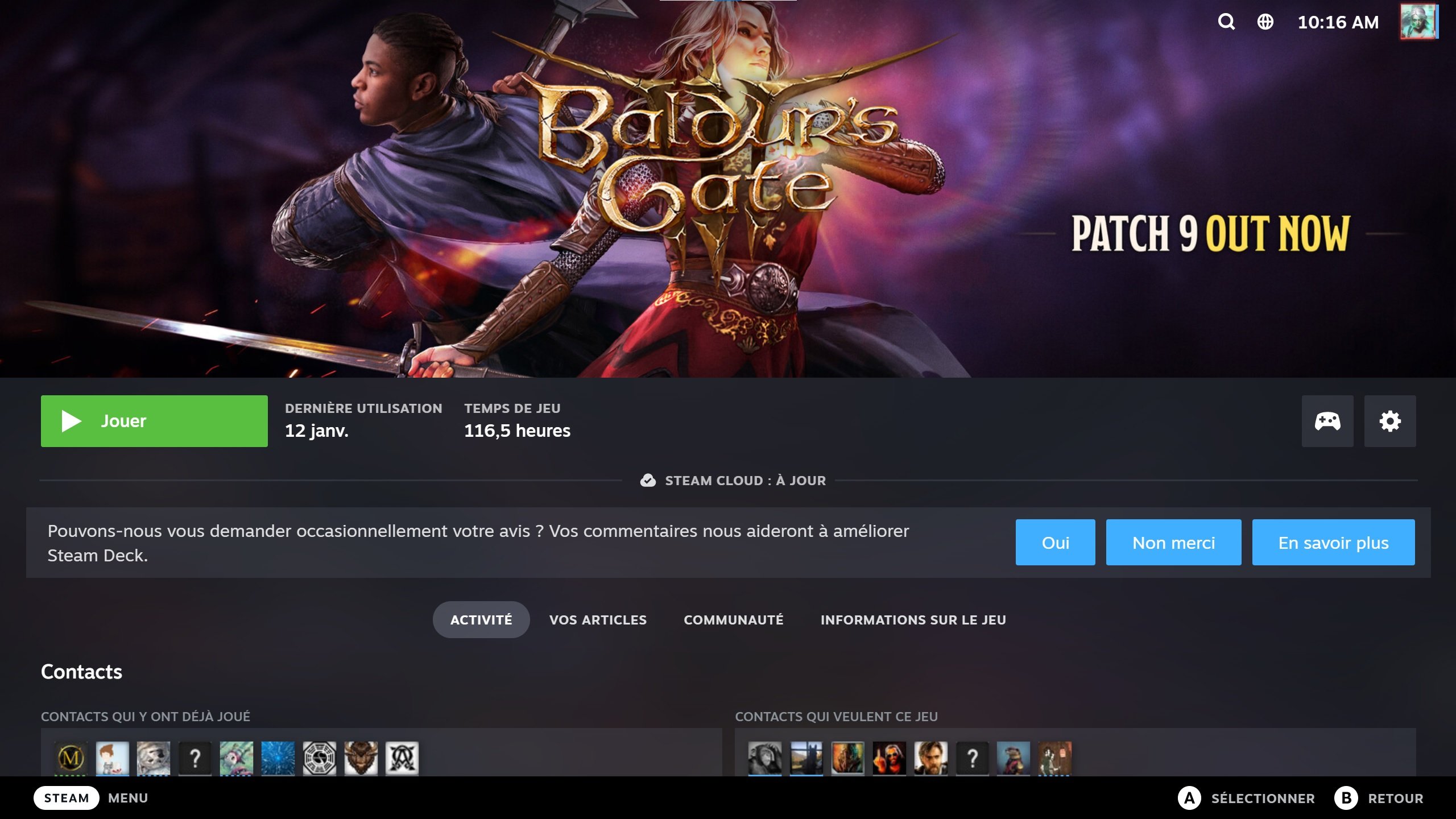Open contact with green cartoon character avatar
This screenshot has height=819, width=1456.
click(237, 758)
